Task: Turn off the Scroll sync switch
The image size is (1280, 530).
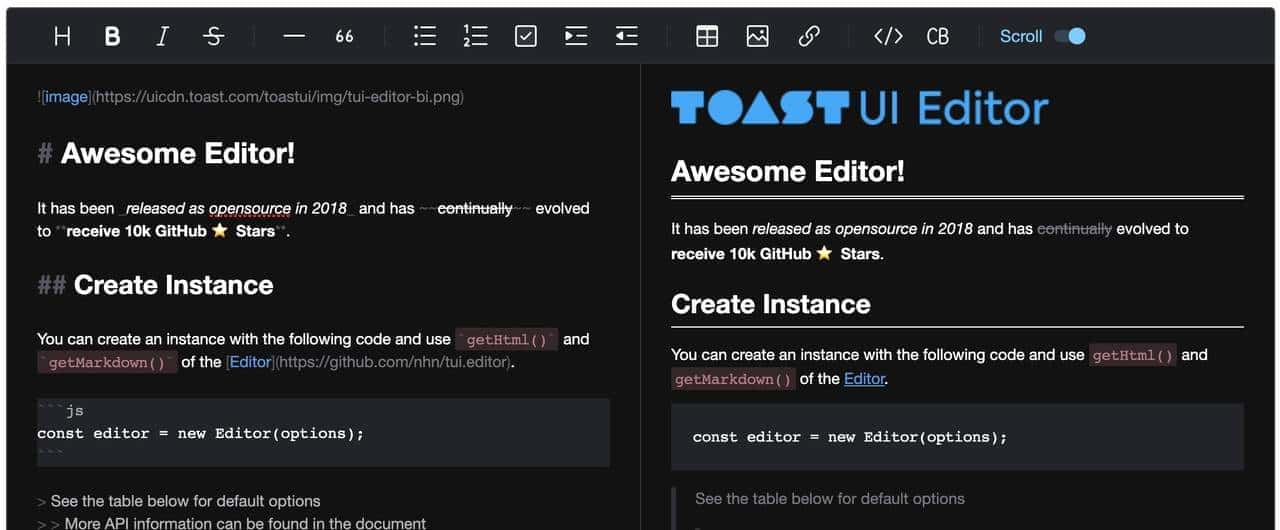Action: tap(1070, 36)
